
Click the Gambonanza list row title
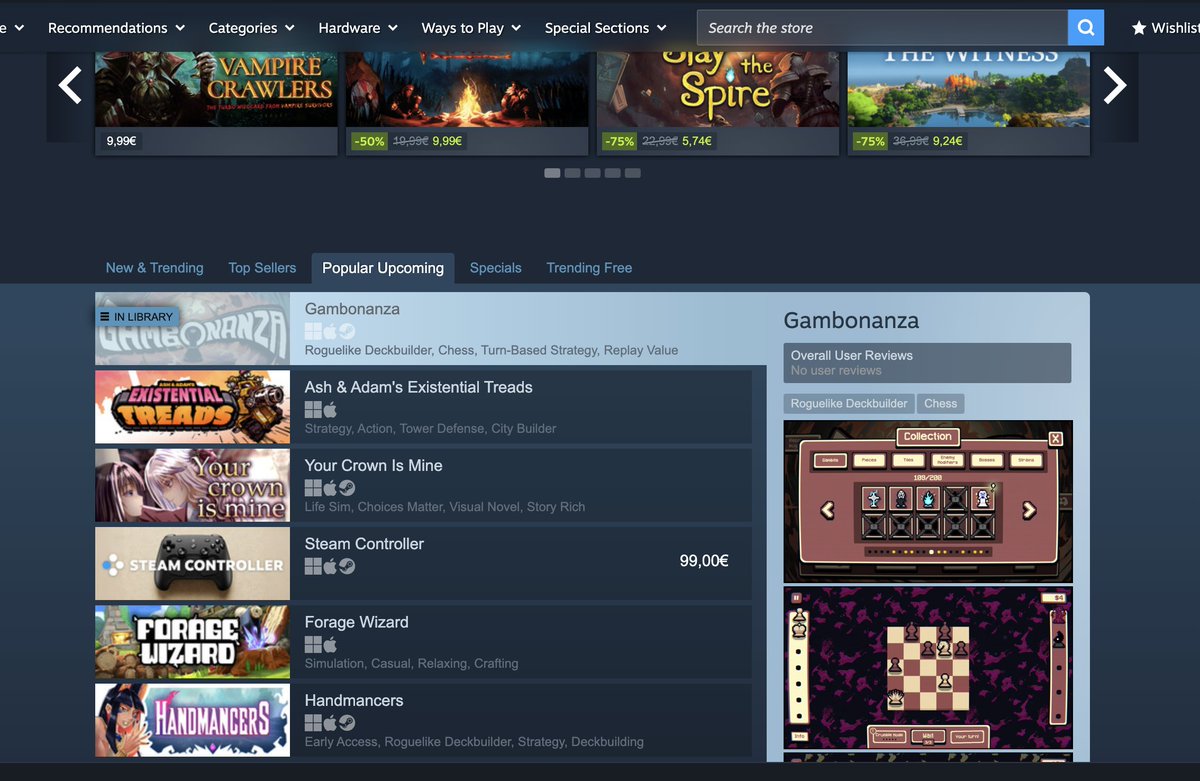352,309
